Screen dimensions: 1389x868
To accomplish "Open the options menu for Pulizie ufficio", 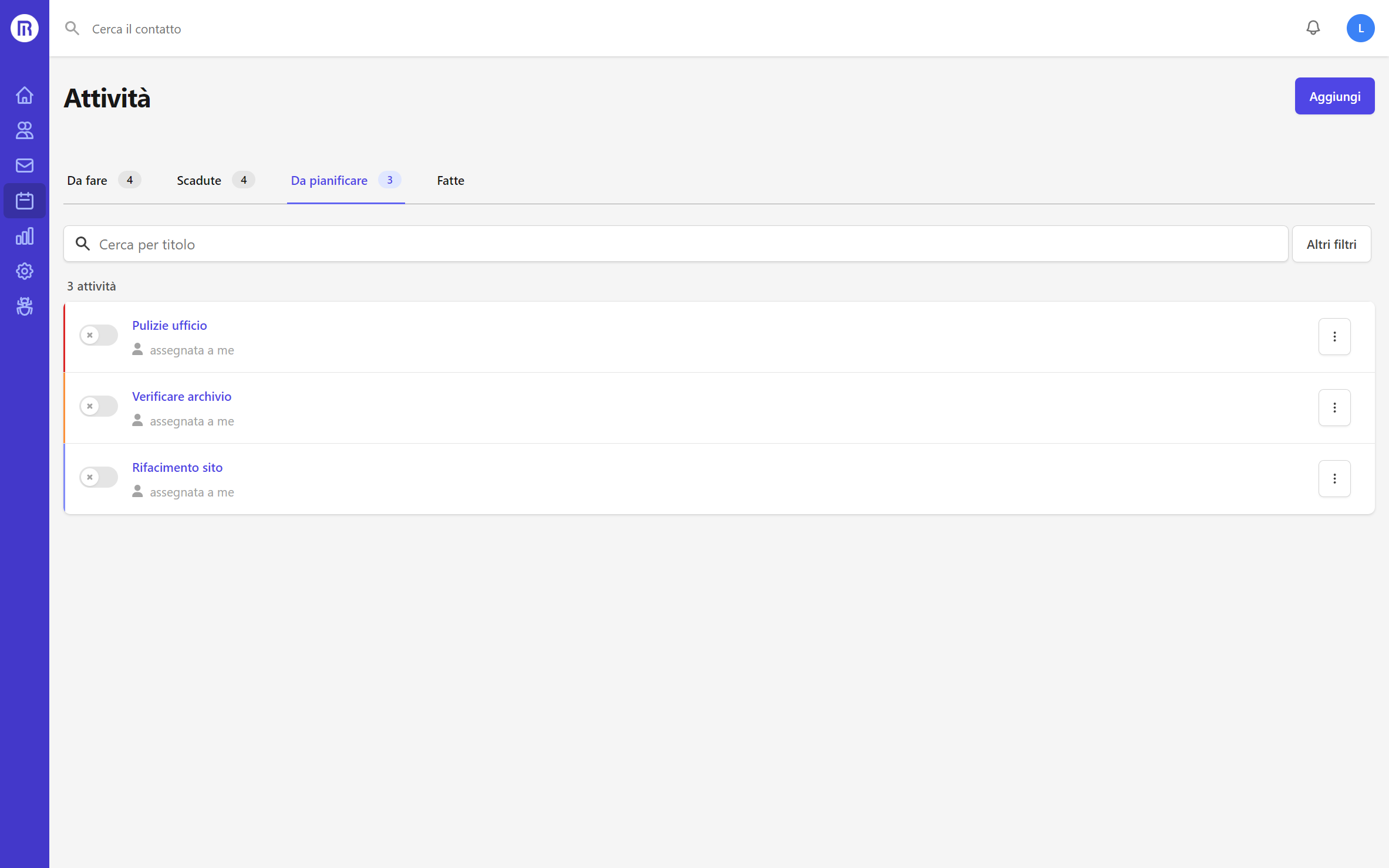I will [x=1334, y=336].
